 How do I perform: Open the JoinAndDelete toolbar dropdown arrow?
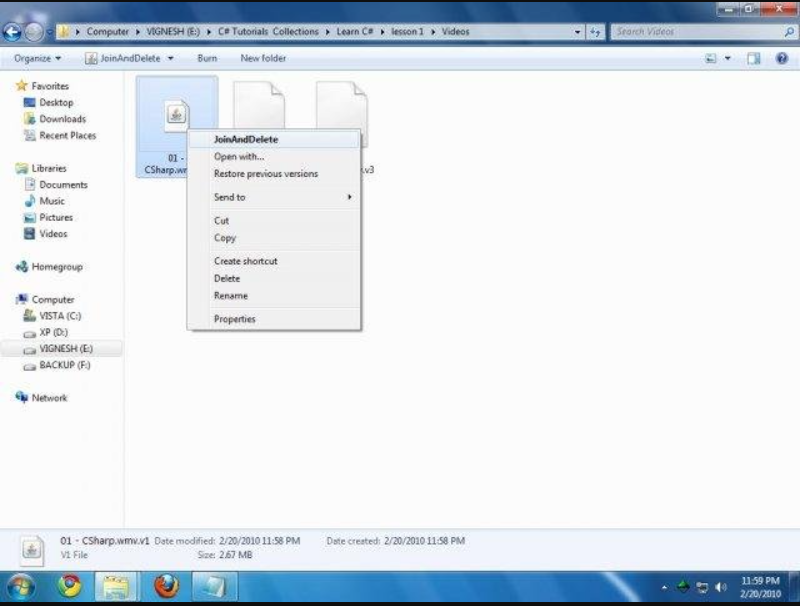pos(171,59)
